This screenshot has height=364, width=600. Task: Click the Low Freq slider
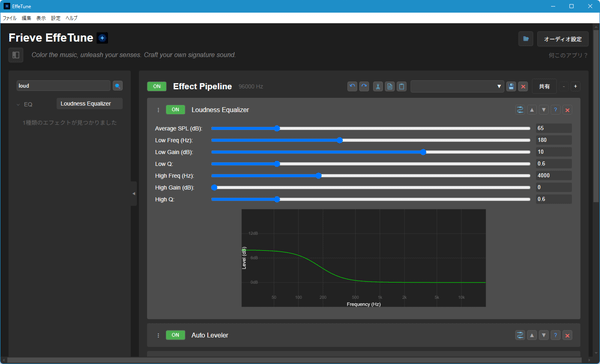[x=370, y=140]
